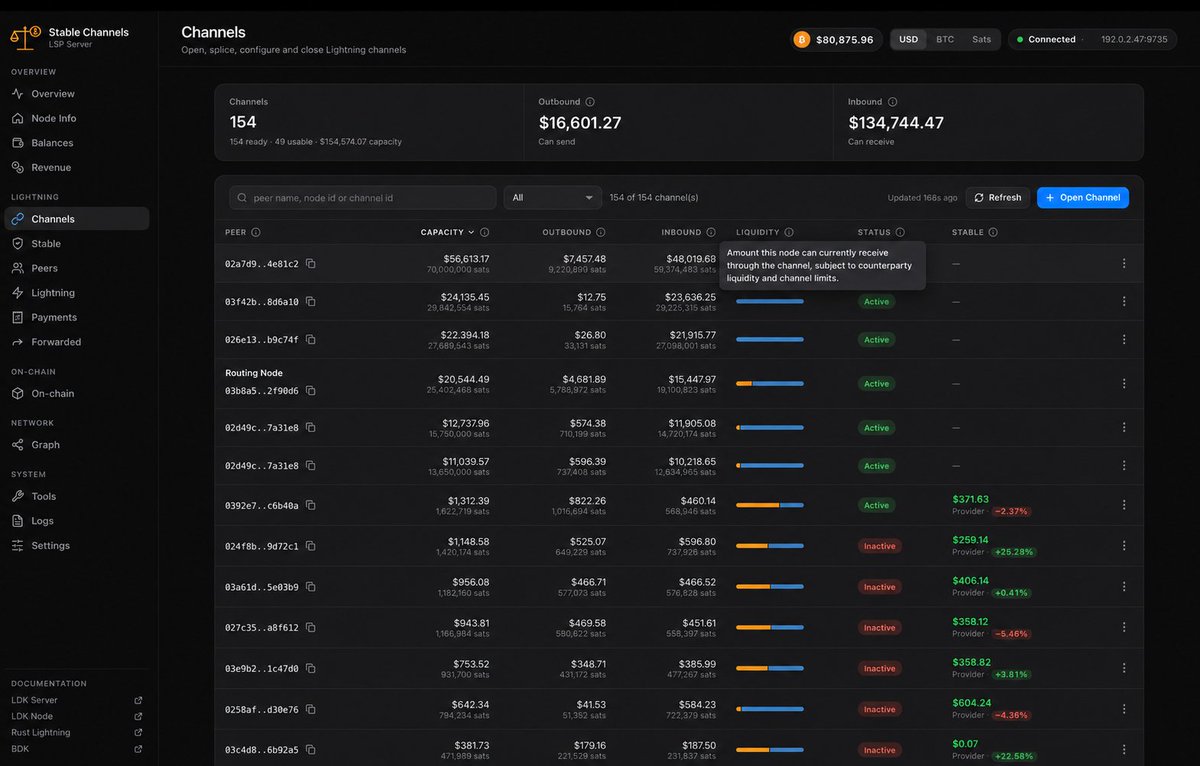This screenshot has height=766, width=1200.
Task: Open Settings under System
Action: pos(77,546)
